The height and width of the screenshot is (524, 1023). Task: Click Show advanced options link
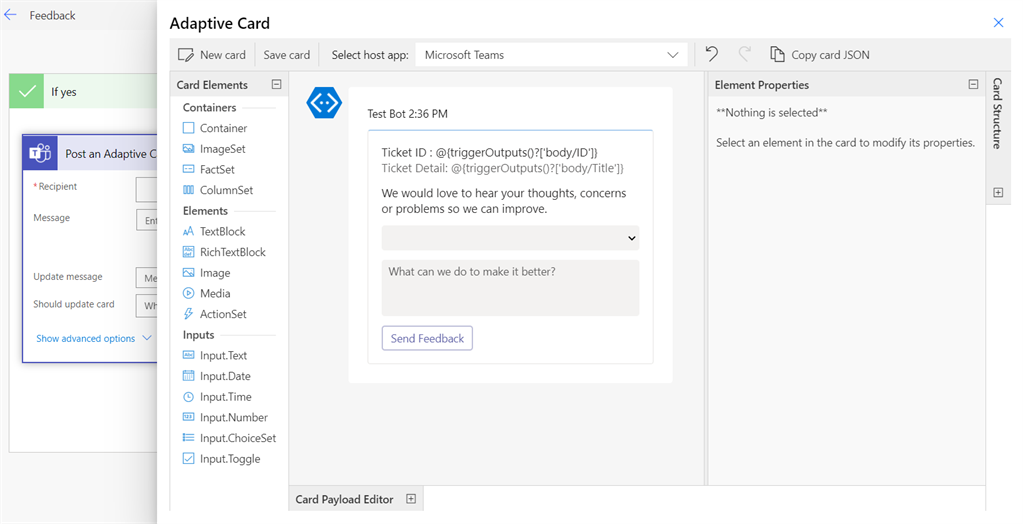click(93, 338)
